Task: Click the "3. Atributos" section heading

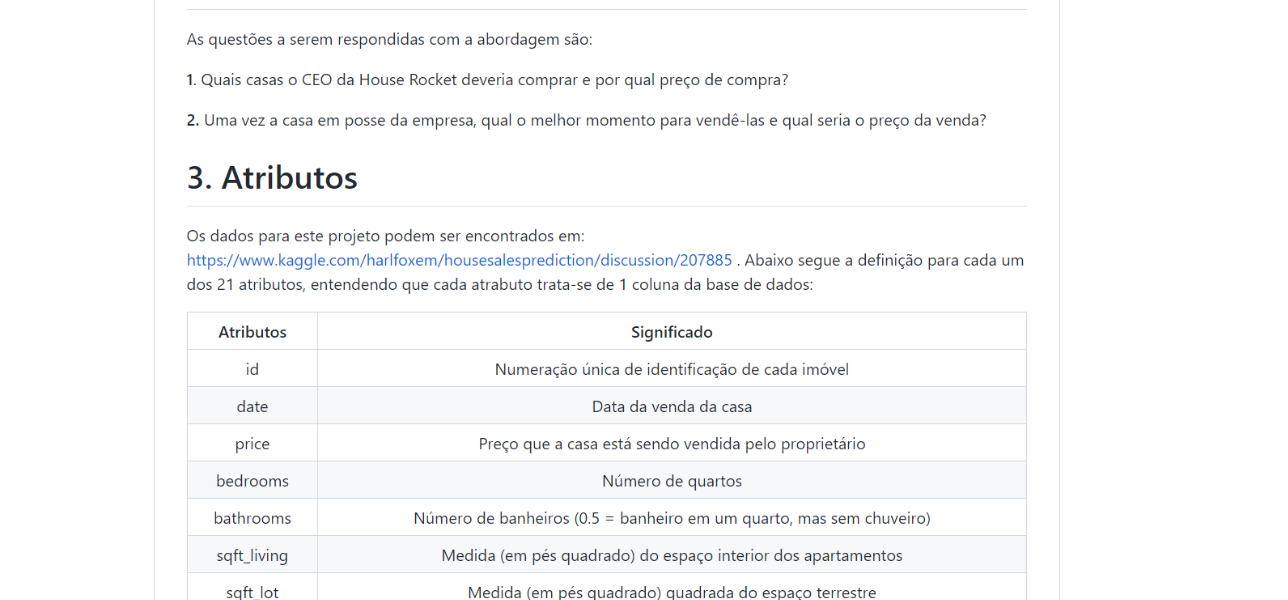Action: point(272,178)
